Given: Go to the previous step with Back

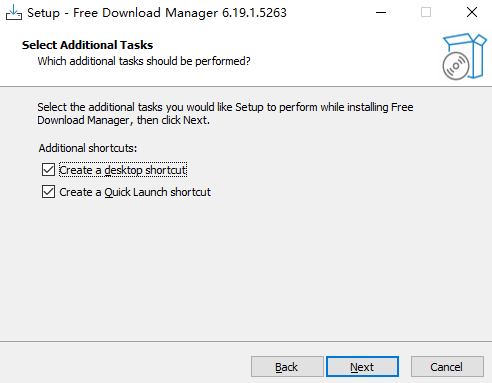Looking at the screenshot, I should click(x=287, y=367).
